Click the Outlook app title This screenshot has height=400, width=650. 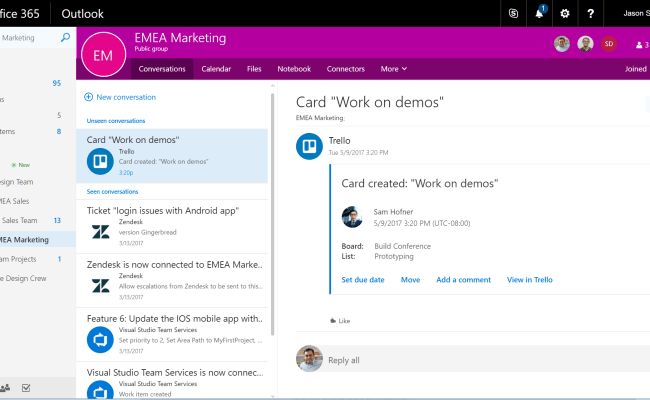(82, 14)
